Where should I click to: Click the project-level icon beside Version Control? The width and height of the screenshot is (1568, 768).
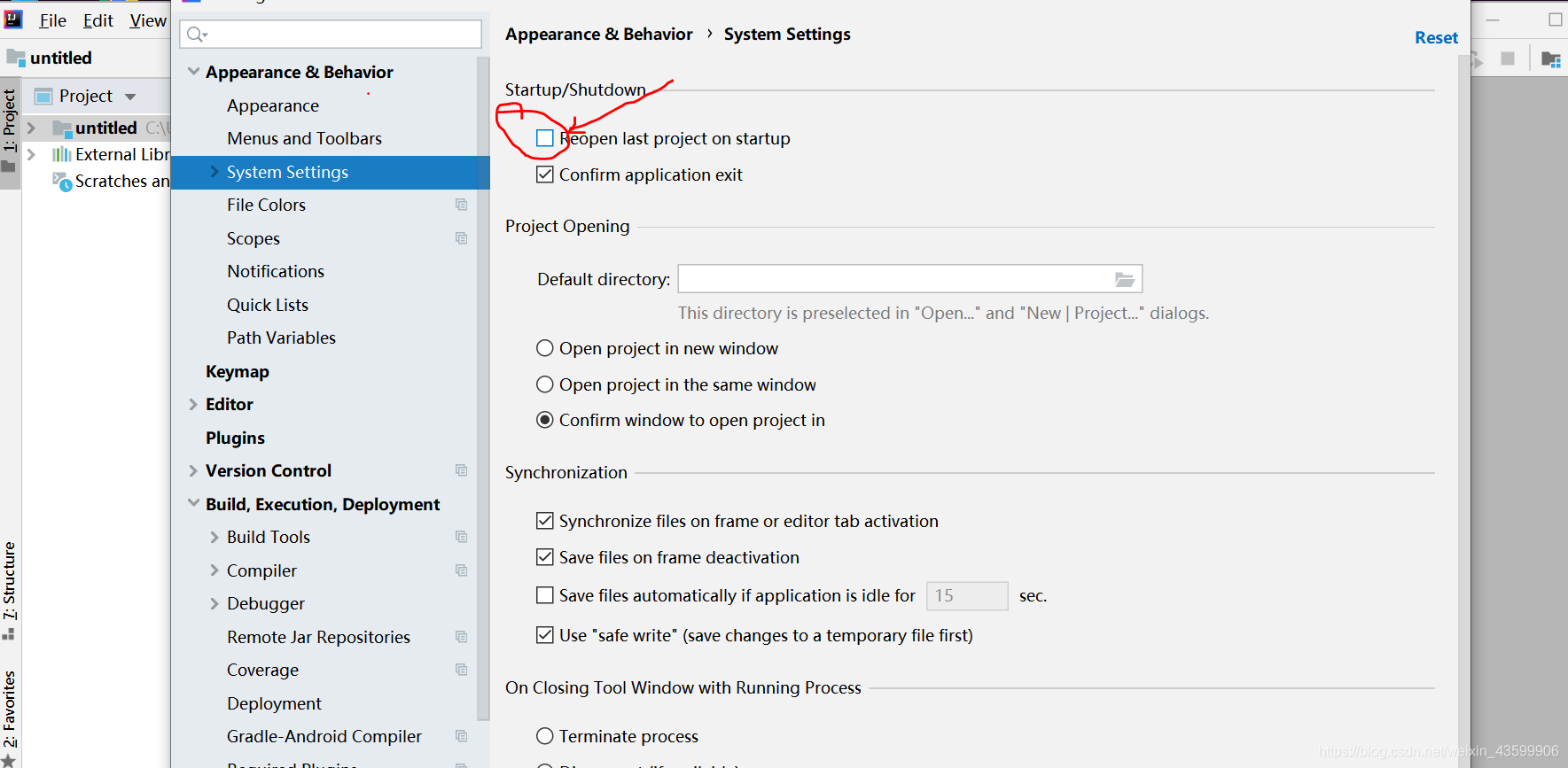[x=461, y=470]
